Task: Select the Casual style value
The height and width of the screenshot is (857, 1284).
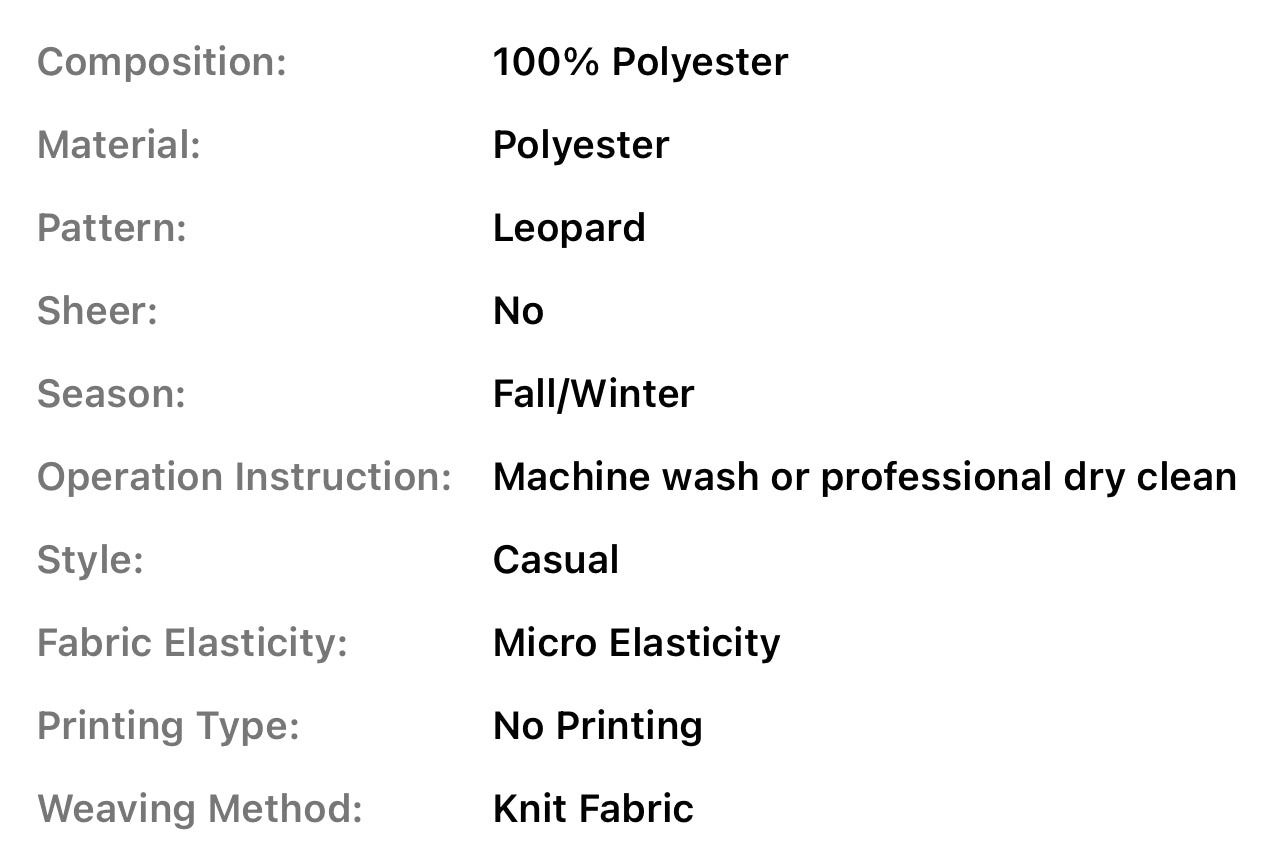Action: (556, 560)
